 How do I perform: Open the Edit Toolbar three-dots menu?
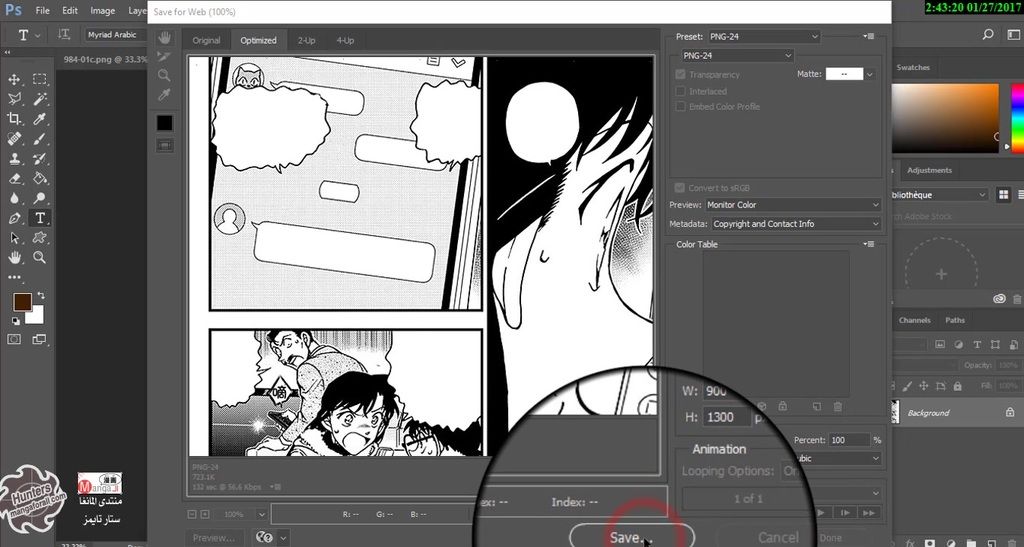point(14,277)
